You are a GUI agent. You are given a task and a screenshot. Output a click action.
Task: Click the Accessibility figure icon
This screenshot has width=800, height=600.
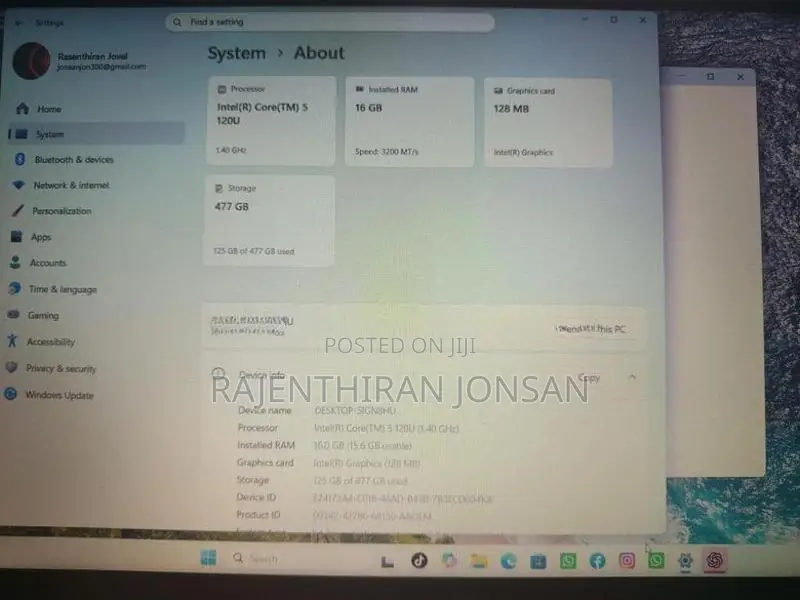pos(12,341)
